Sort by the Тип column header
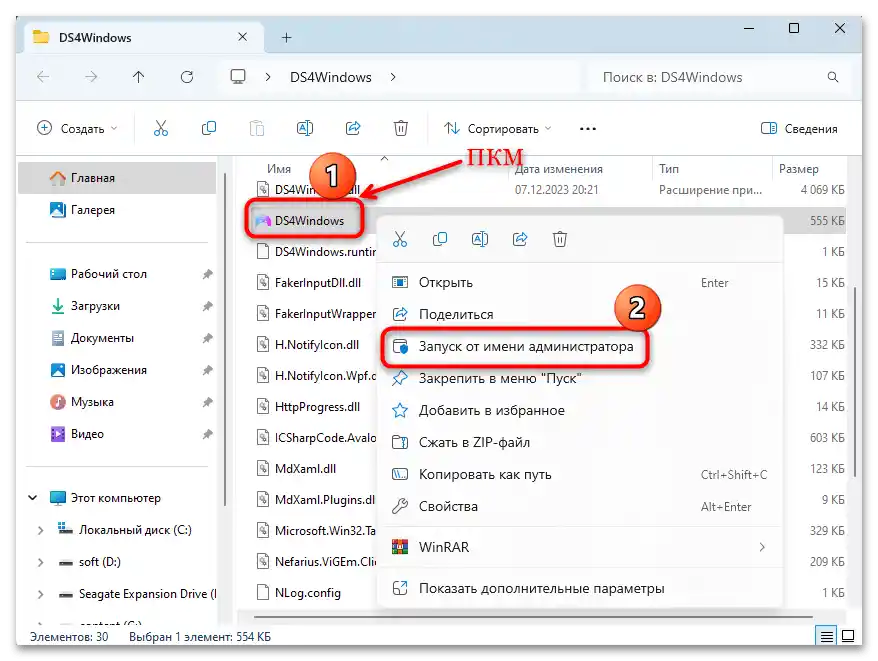Viewport: 878px width, 661px height. point(669,169)
